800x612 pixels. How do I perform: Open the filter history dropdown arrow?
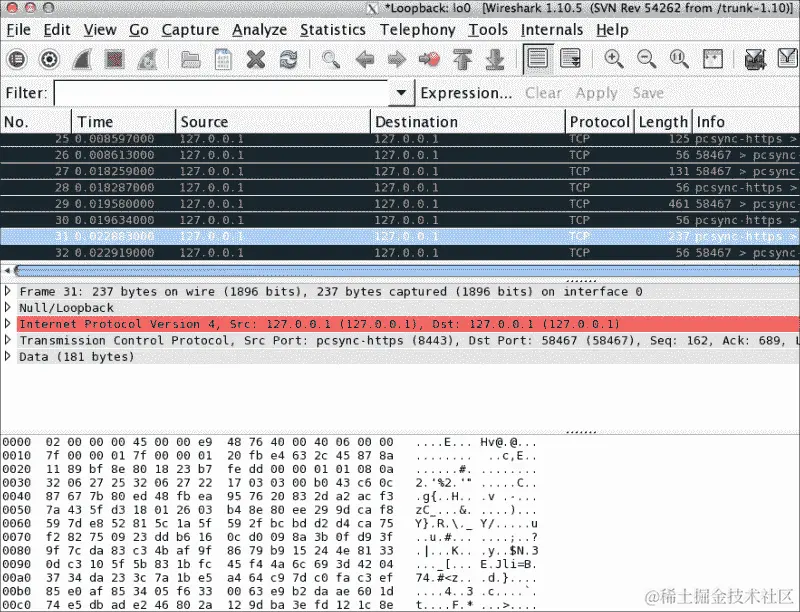point(402,93)
